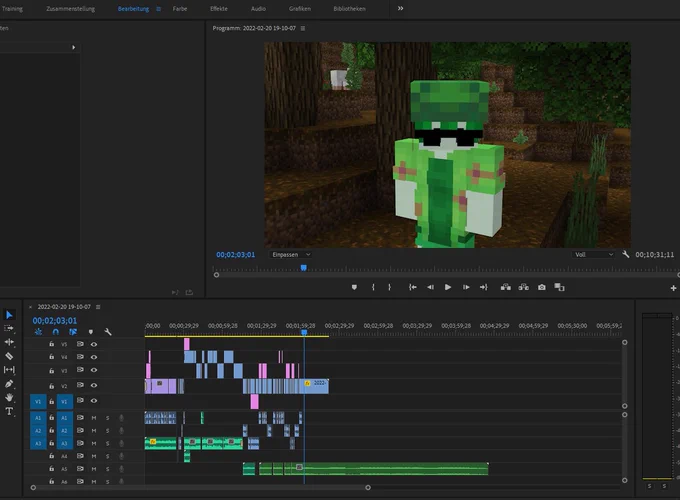Hide track V5 with eye icon

pos(94,344)
